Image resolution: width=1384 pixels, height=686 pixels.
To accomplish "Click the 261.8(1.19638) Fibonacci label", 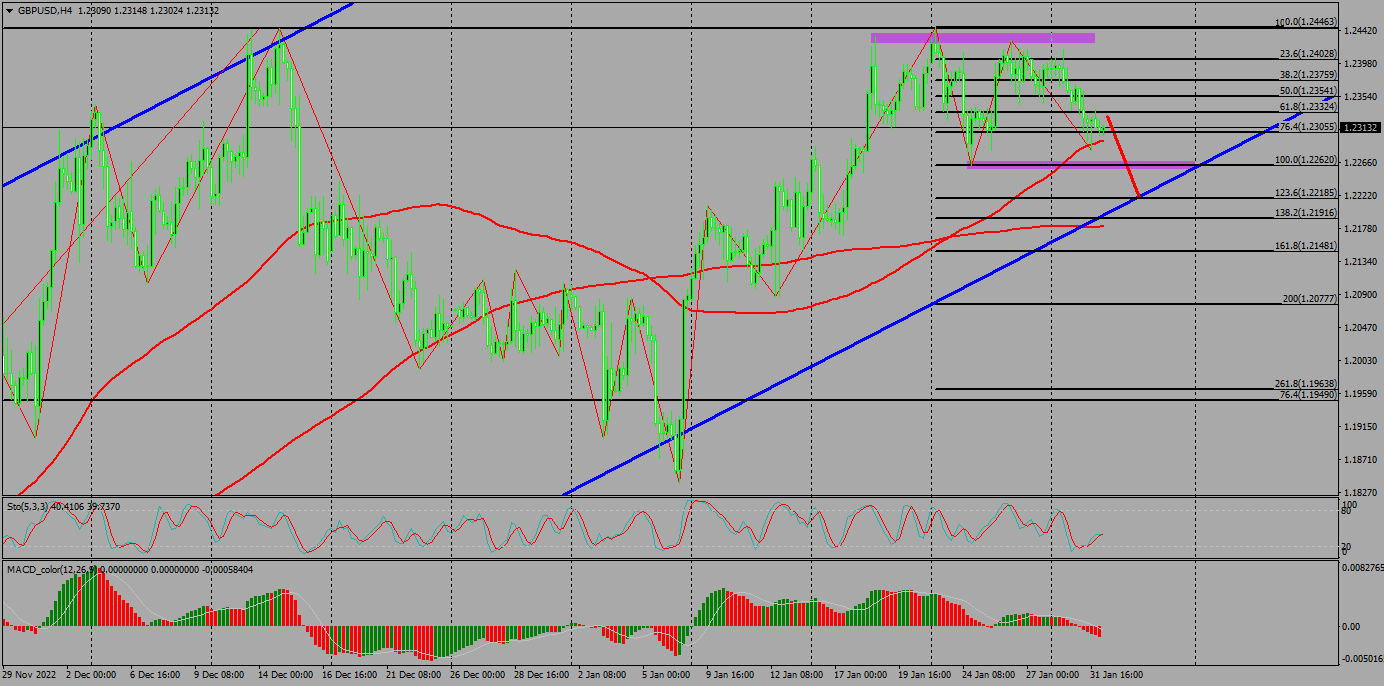I will 1304,383.
